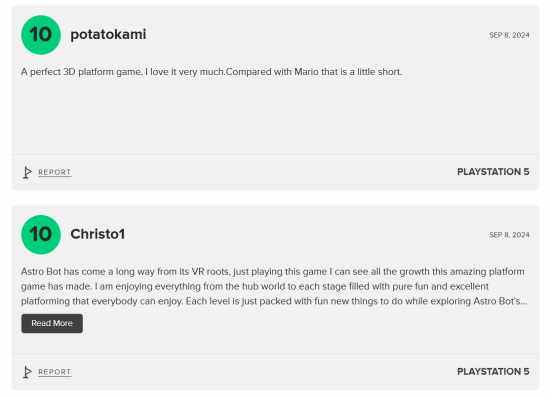Click white gap between the two review cards
Screen dimensions: 550x398
(275, 198)
